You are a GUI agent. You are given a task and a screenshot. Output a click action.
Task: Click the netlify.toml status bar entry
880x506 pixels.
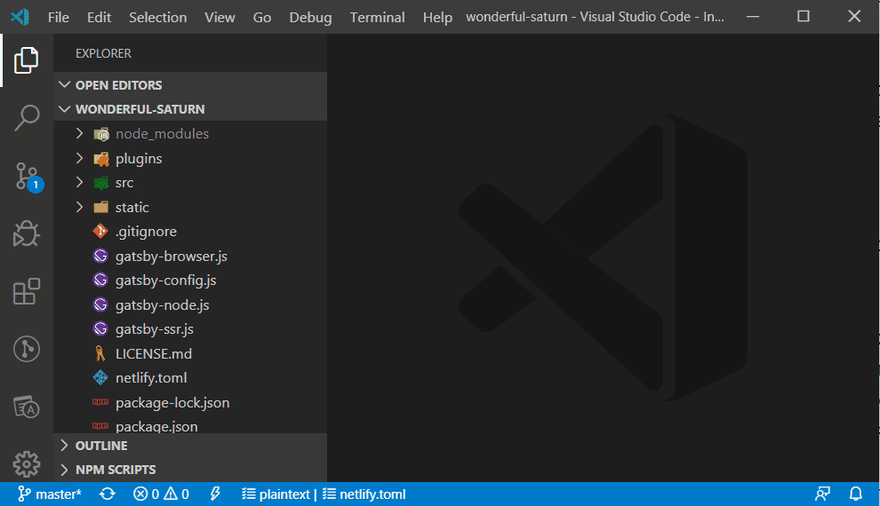click(364, 494)
